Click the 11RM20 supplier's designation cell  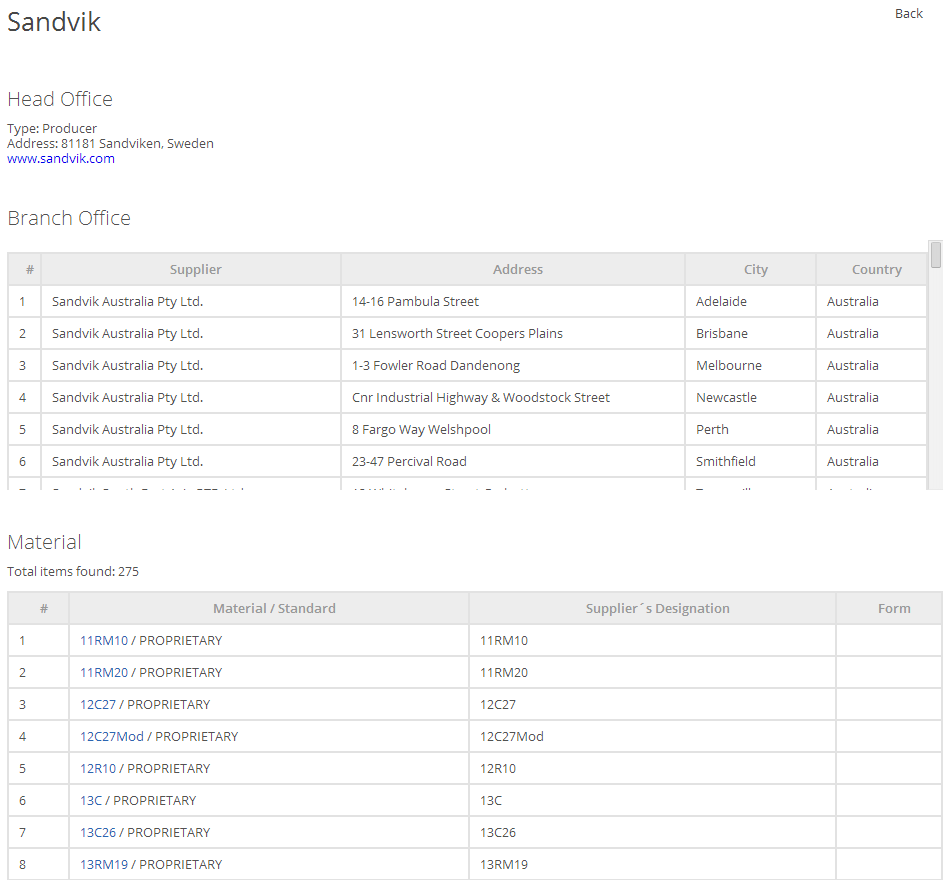tap(652, 672)
